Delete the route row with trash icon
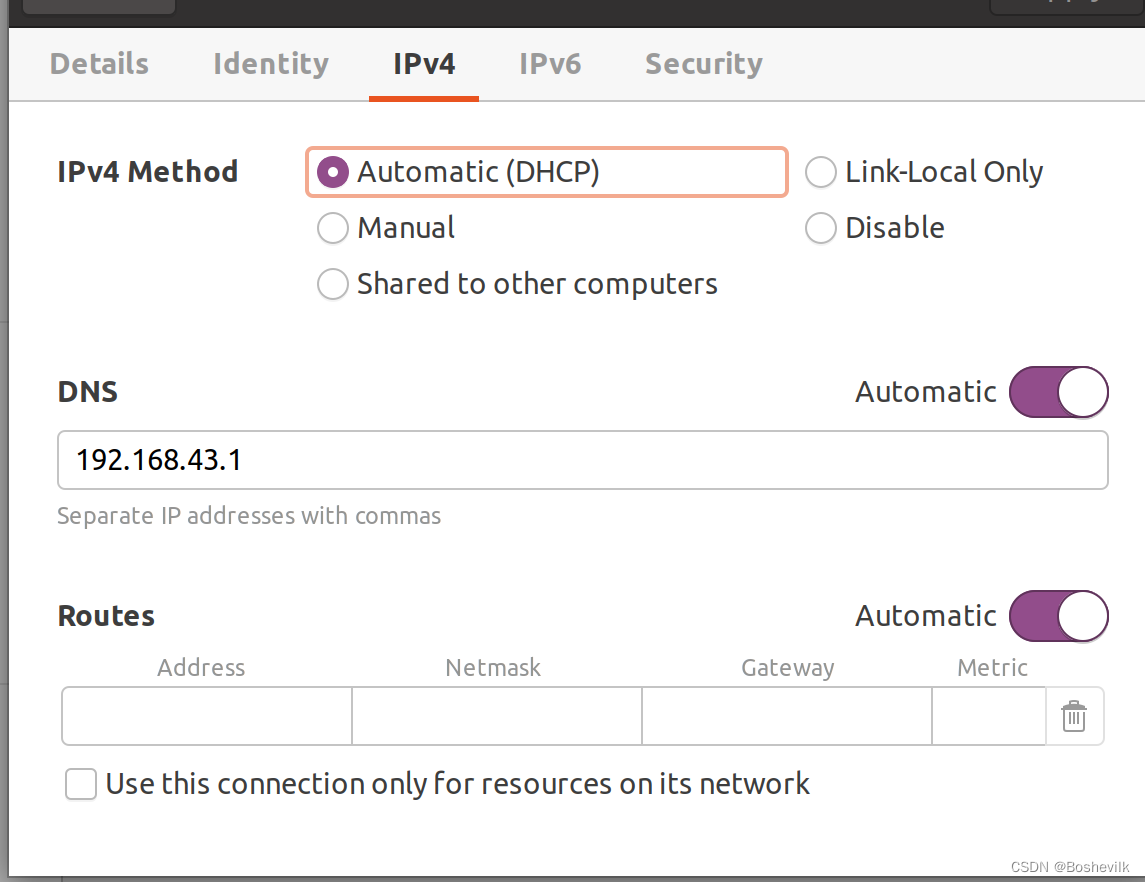The height and width of the screenshot is (882, 1145). click(x=1074, y=716)
